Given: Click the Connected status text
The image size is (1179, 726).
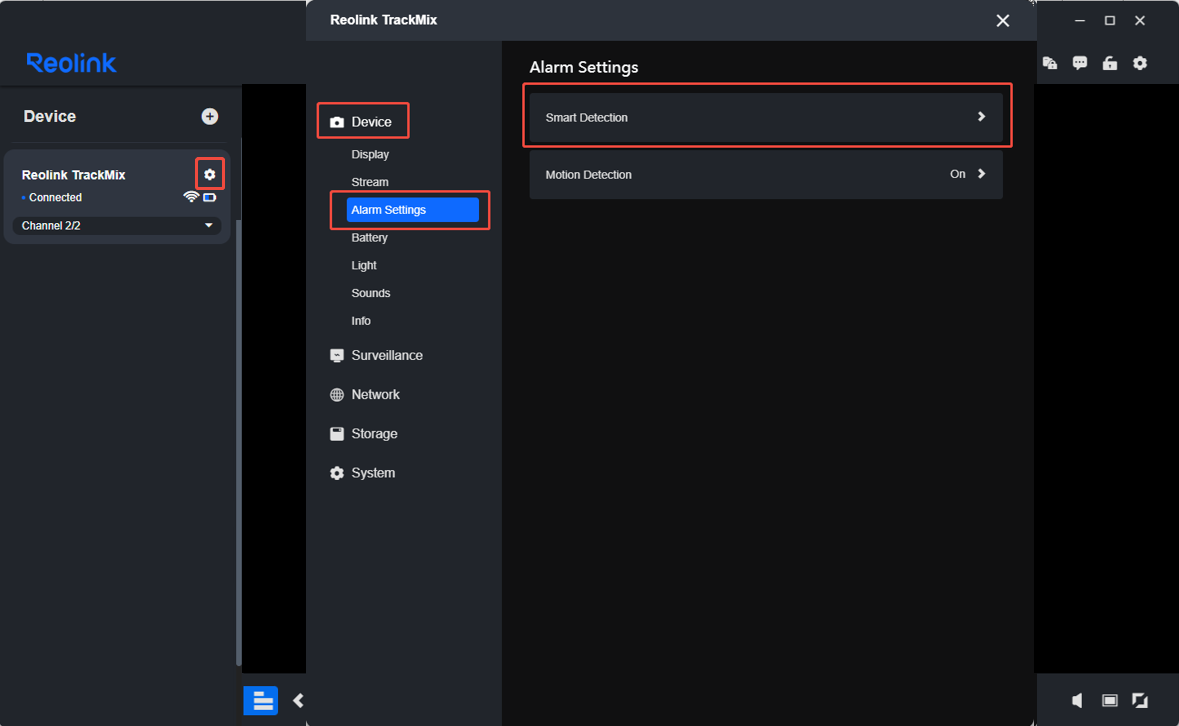Looking at the screenshot, I should (x=55, y=198).
